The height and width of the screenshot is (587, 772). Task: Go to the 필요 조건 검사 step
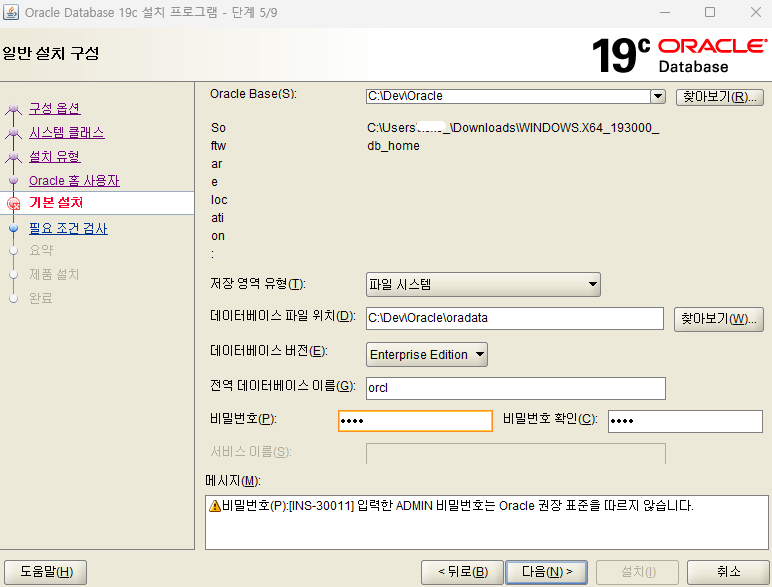(x=68, y=228)
